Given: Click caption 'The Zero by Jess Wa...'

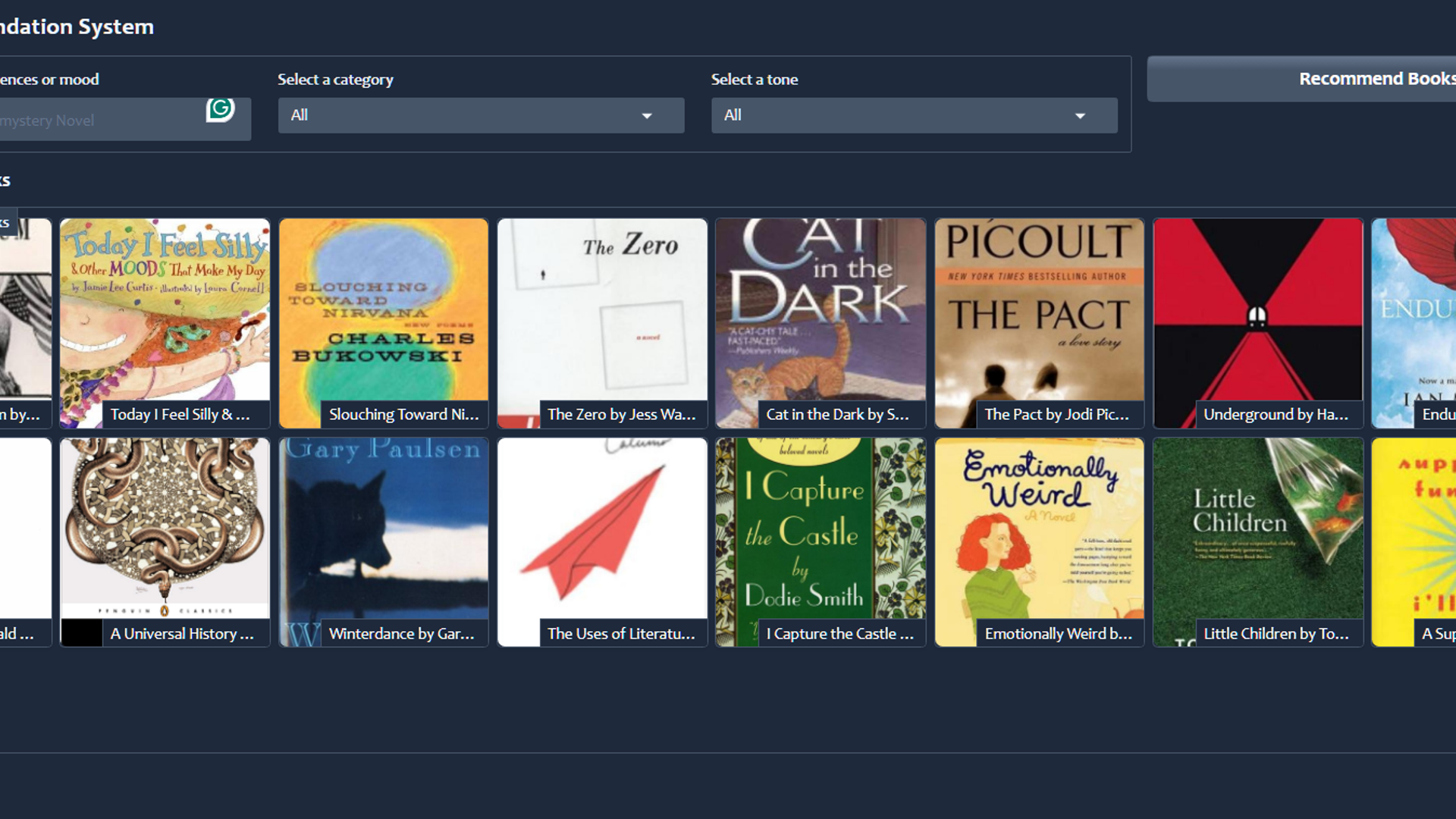Looking at the screenshot, I should click(622, 414).
